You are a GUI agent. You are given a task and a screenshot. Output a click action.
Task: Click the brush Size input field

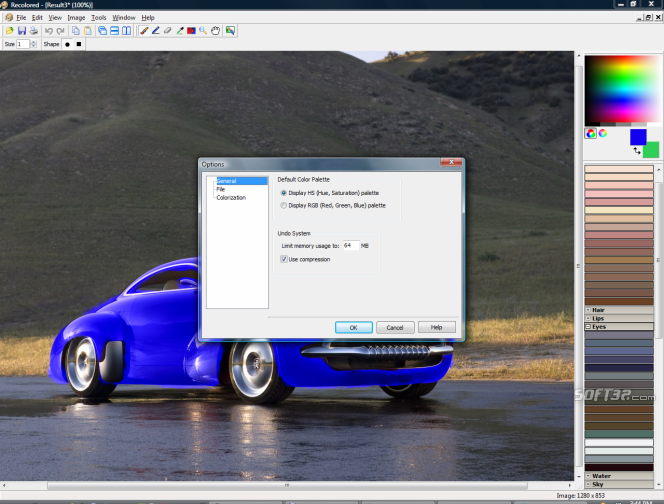pyautogui.click(x=23, y=44)
